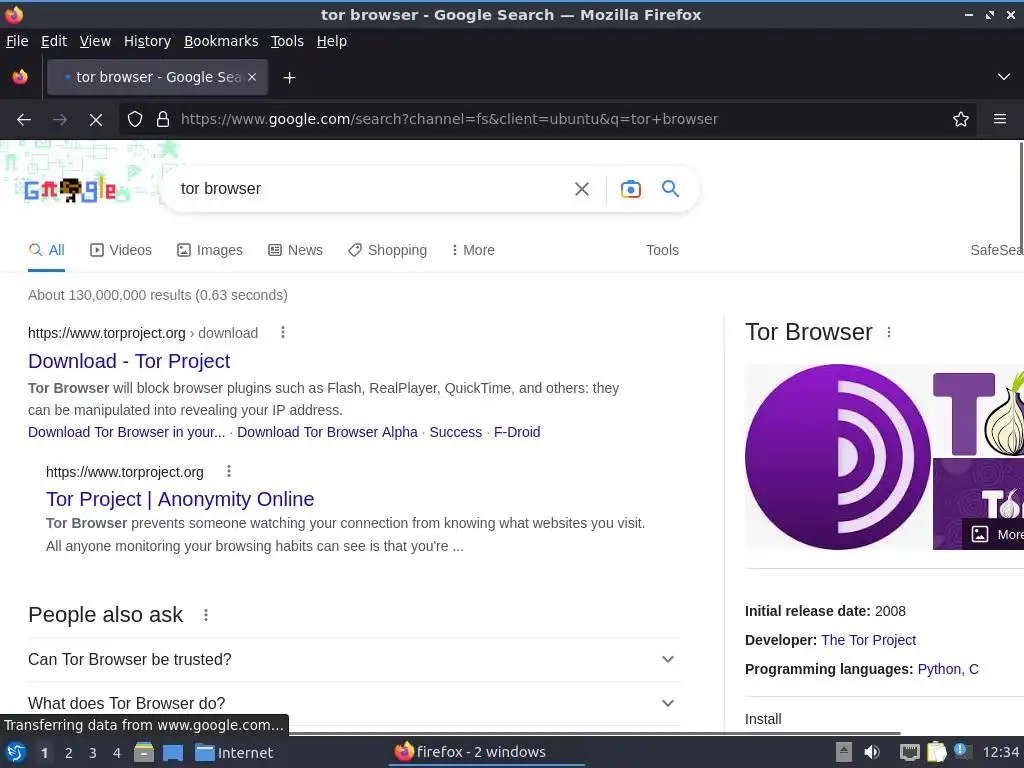This screenshot has width=1024, height=768.
Task: Go back to the previous page
Action: (x=24, y=120)
